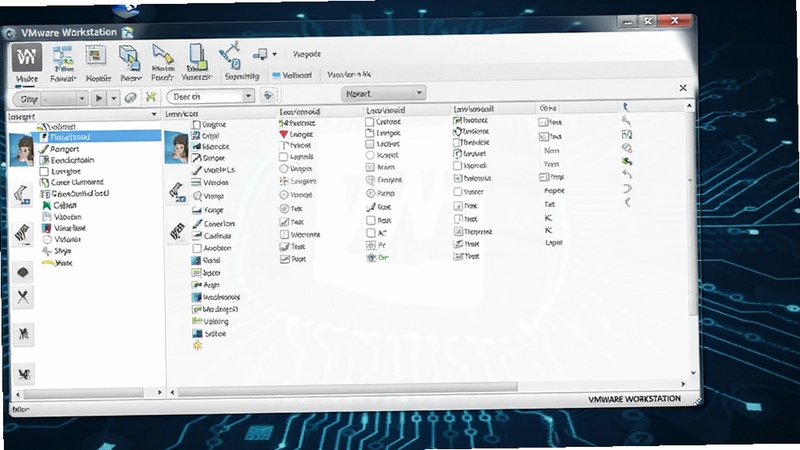Open the dropdown arrow beside the play button

tap(114, 98)
